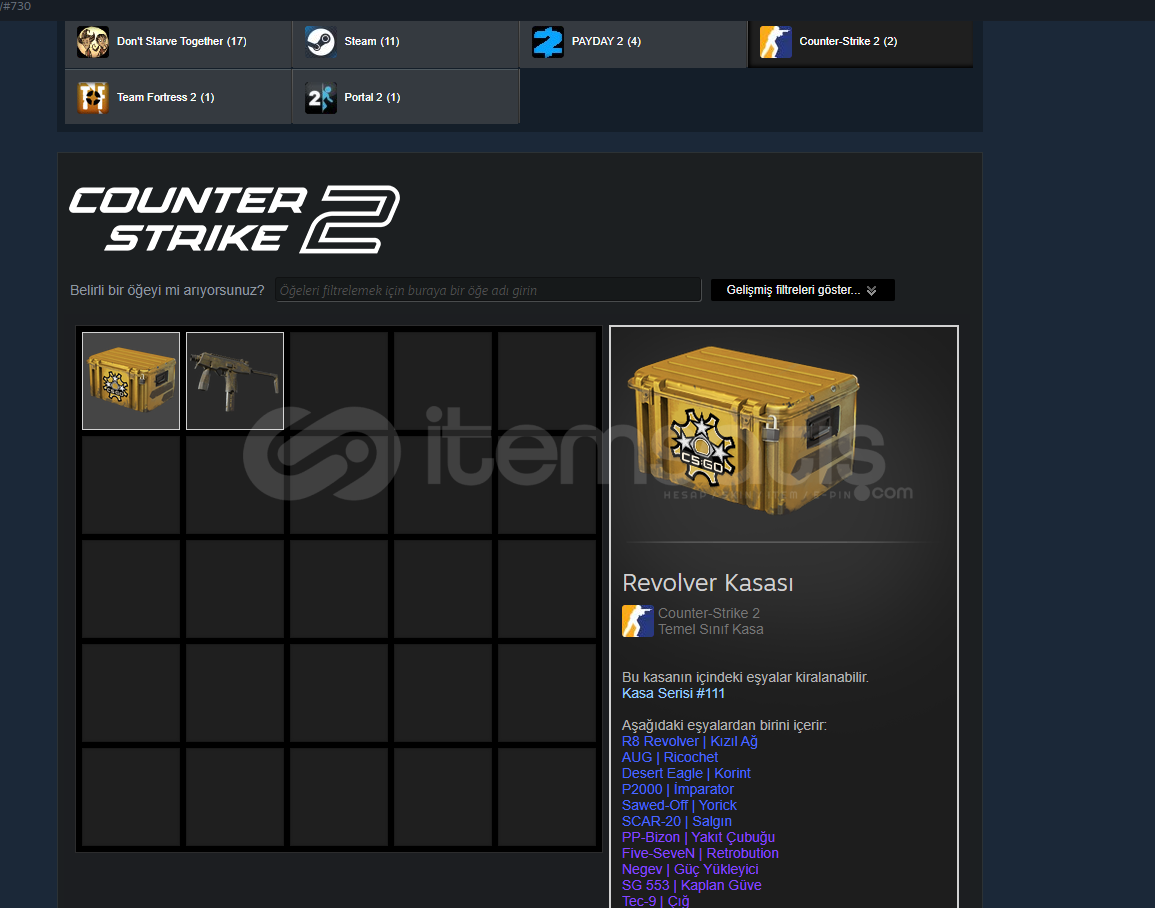Viewport: 1155px width, 908px height.
Task: Click the Aşağıdaki eşyalardan birini içerir text
Action: click(724, 725)
